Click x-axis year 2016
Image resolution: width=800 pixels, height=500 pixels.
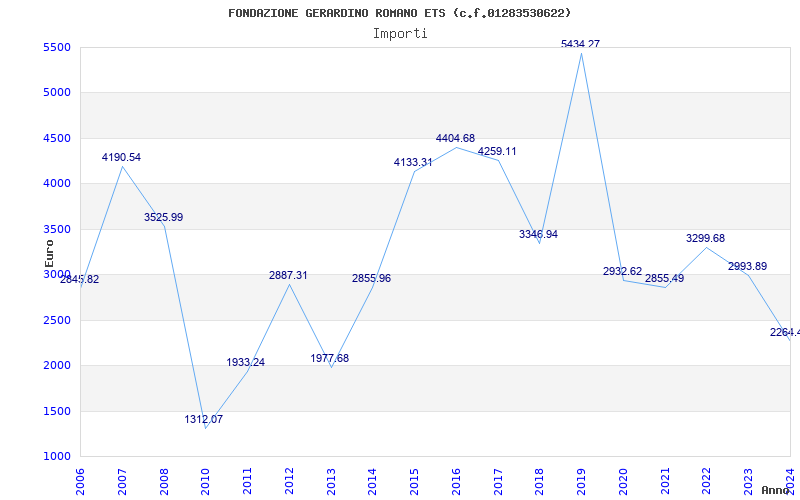click(x=456, y=481)
